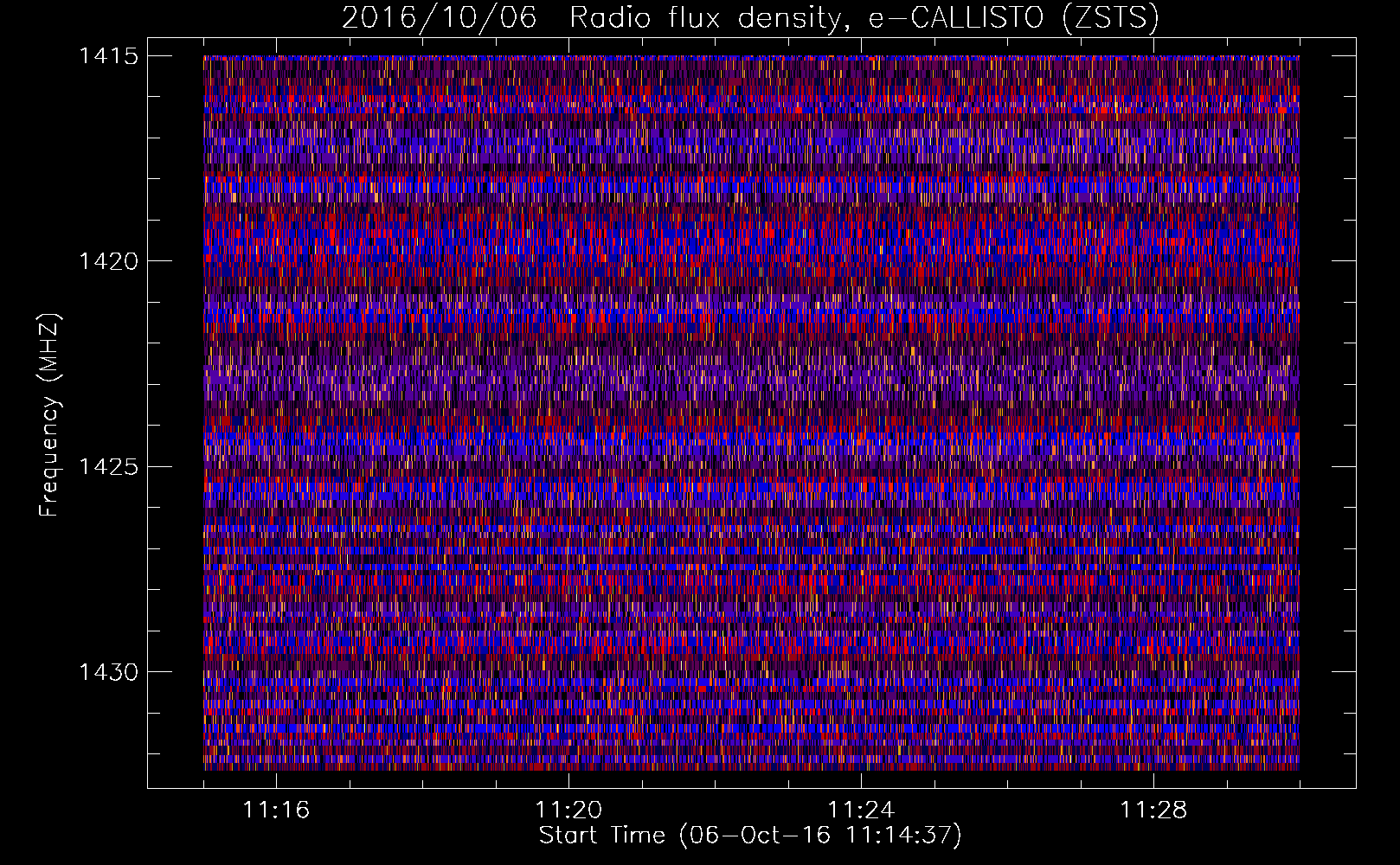Click the 1425 frequency tick label

(x=108, y=467)
